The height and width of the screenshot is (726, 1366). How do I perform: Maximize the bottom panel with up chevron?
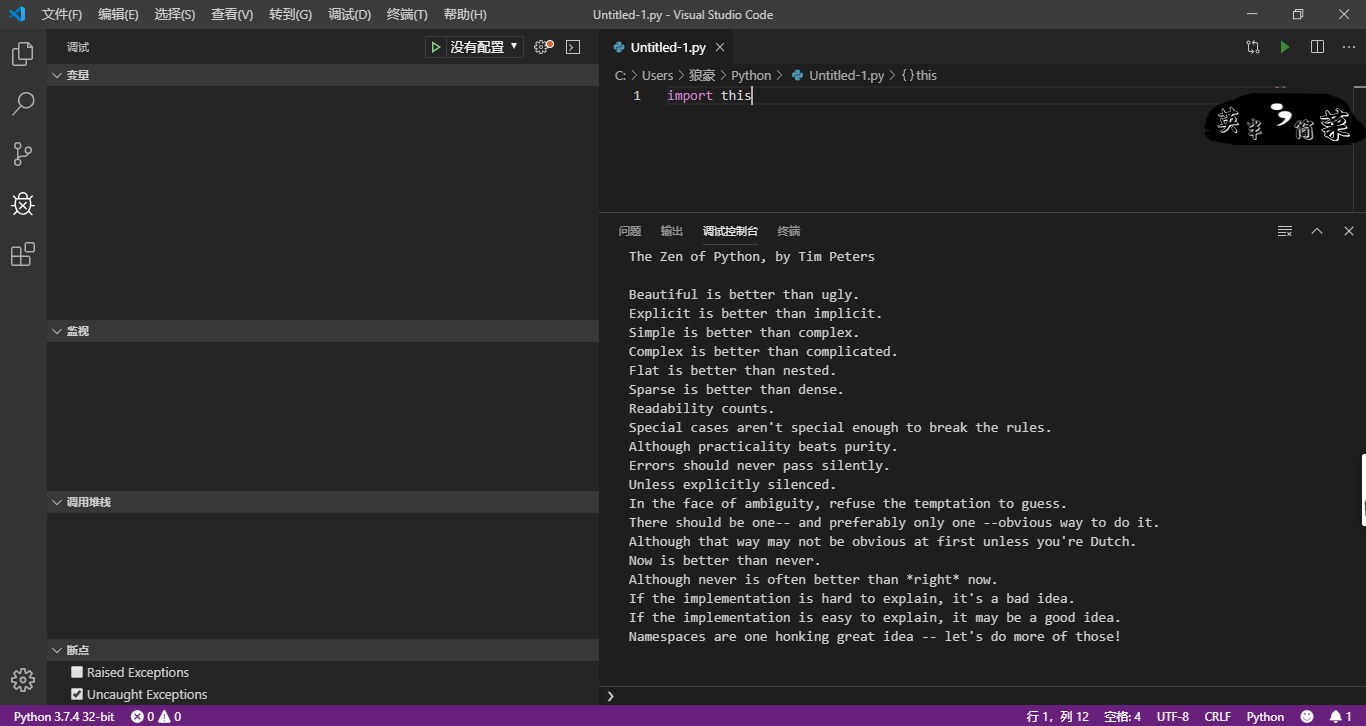click(x=1317, y=231)
